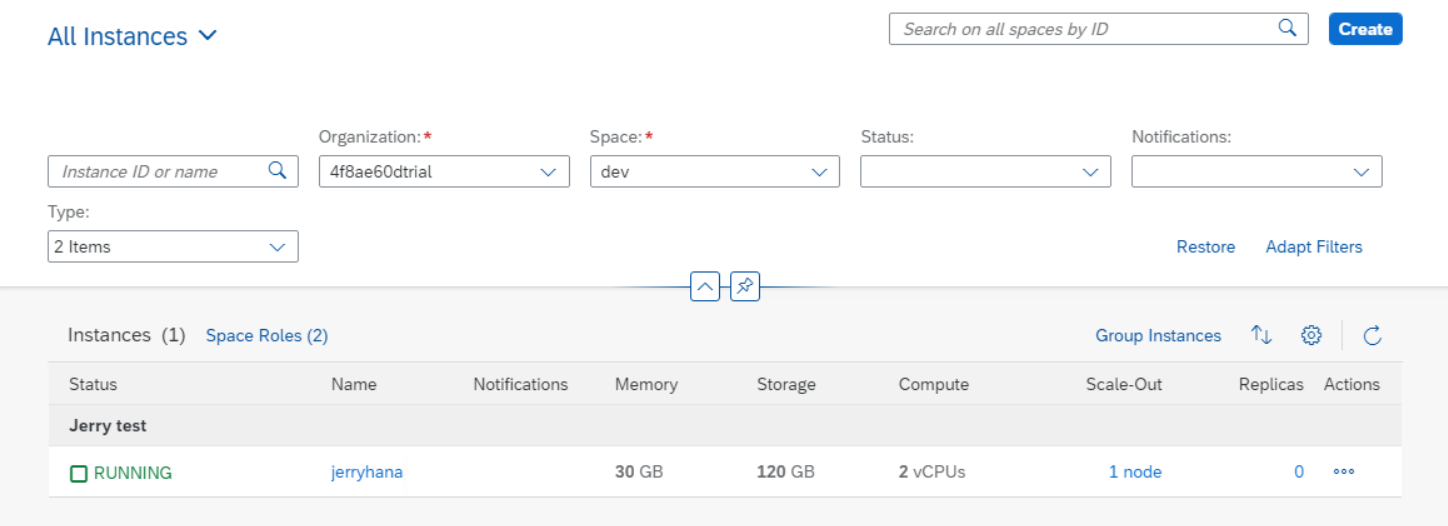Click the magnifier in the Instance ID field
The height and width of the screenshot is (526, 1448).
[277, 171]
